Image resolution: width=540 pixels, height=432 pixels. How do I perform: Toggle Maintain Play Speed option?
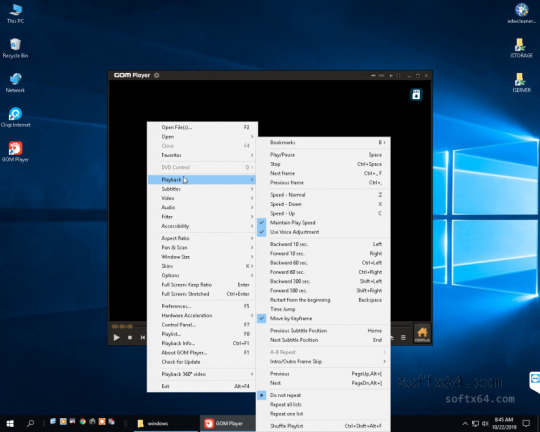[x=323, y=223]
